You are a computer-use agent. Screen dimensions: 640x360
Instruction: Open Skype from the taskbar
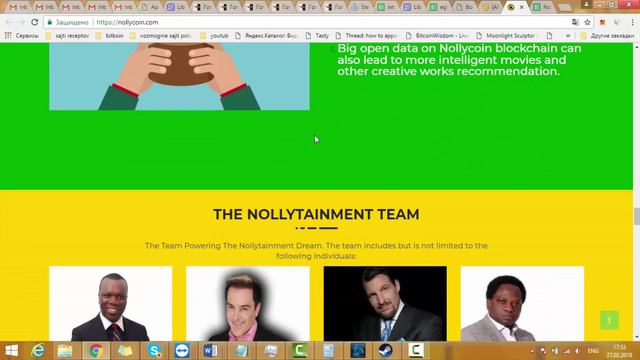(x=154, y=351)
